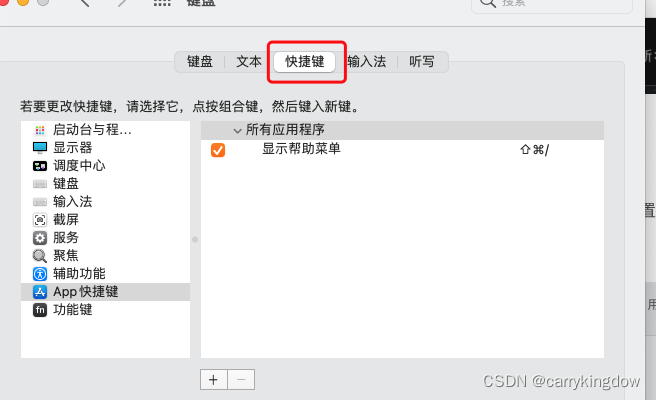656x400 pixels.
Task: Open the Mission Control (调度中心) icon
Action: pos(40,166)
